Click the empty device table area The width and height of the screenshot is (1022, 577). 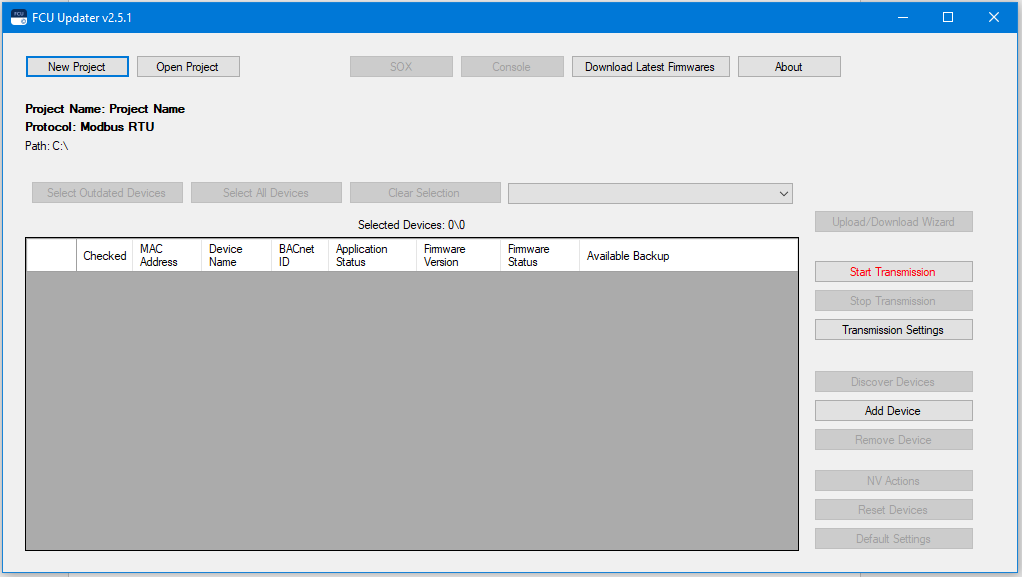tap(411, 410)
